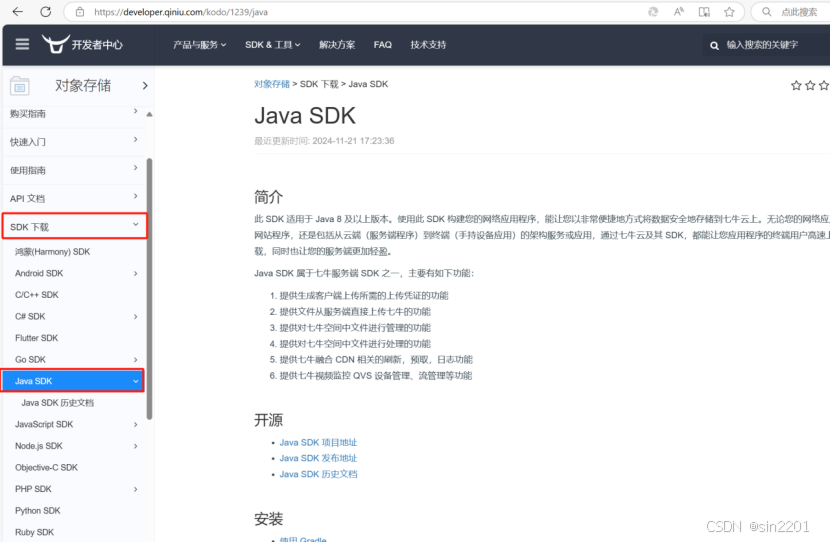Screen dimensions: 831x542
Task: Expand the Node.js SDK submenu arrow
Action: (136, 446)
